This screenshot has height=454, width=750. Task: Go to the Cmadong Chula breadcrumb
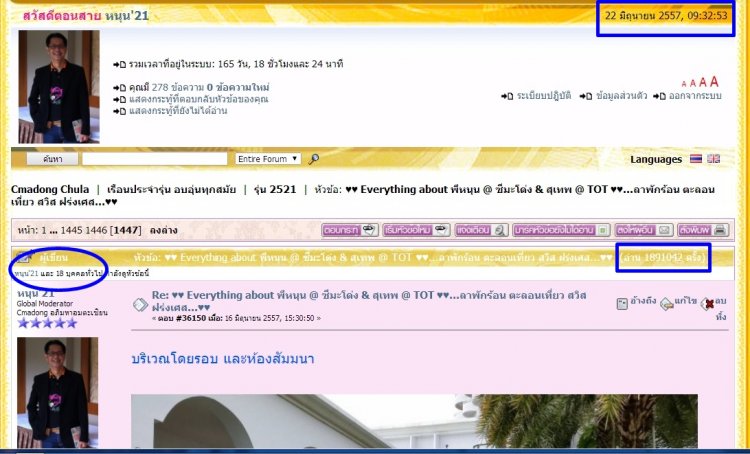point(50,189)
